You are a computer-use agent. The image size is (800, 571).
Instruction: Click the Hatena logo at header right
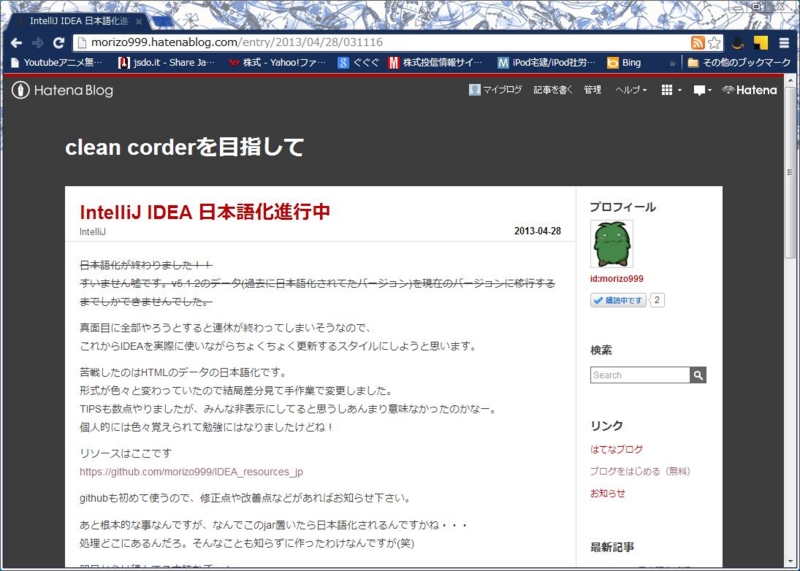749,90
